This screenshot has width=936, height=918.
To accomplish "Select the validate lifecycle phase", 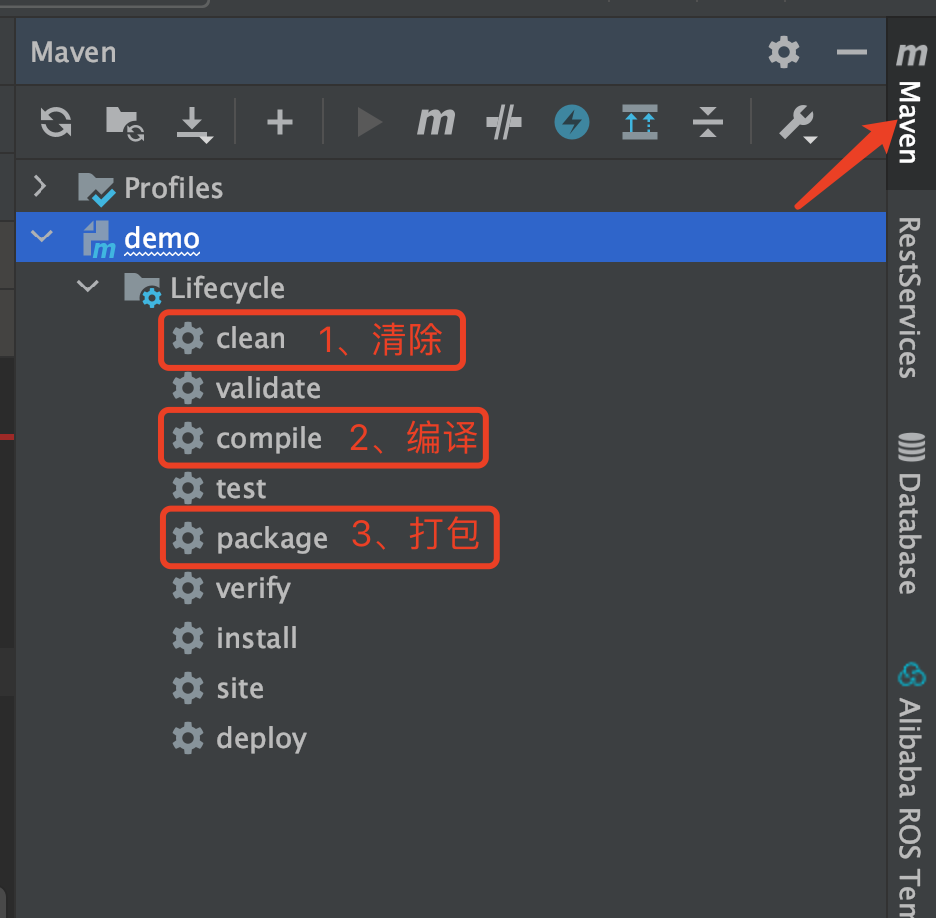I will 268,389.
